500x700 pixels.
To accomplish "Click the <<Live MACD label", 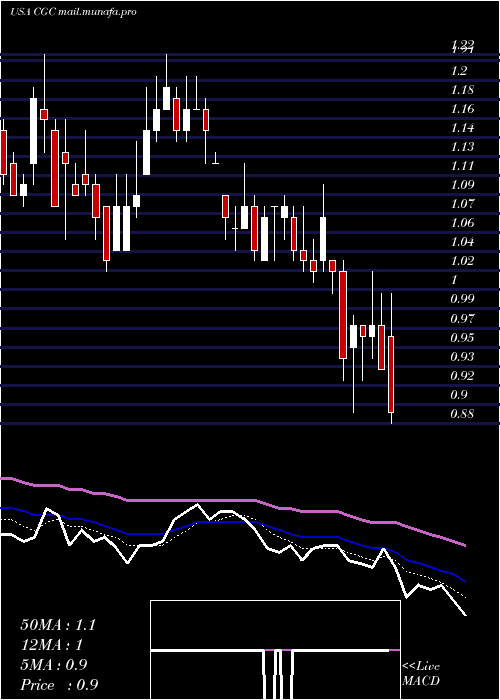I will coord(421,673).
